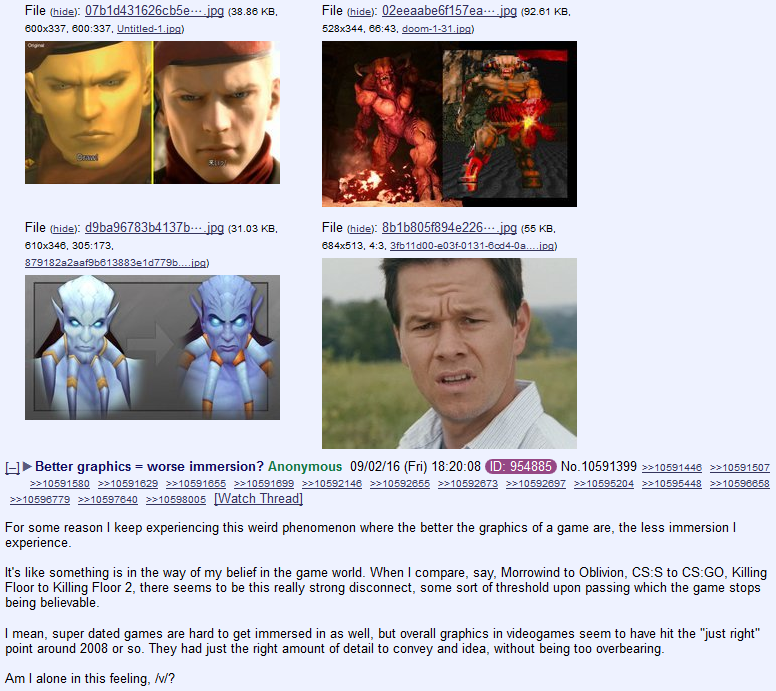Follow reply link >>10598005

tap(176, 500)
